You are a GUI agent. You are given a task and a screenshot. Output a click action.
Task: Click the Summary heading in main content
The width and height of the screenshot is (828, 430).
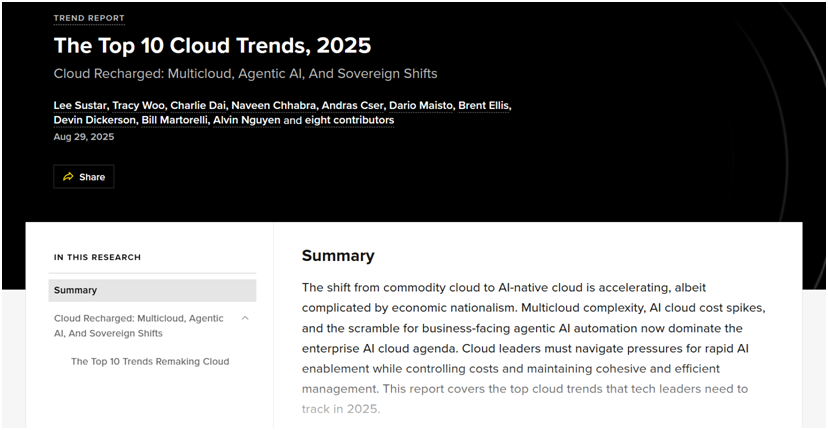pos(338,256)
